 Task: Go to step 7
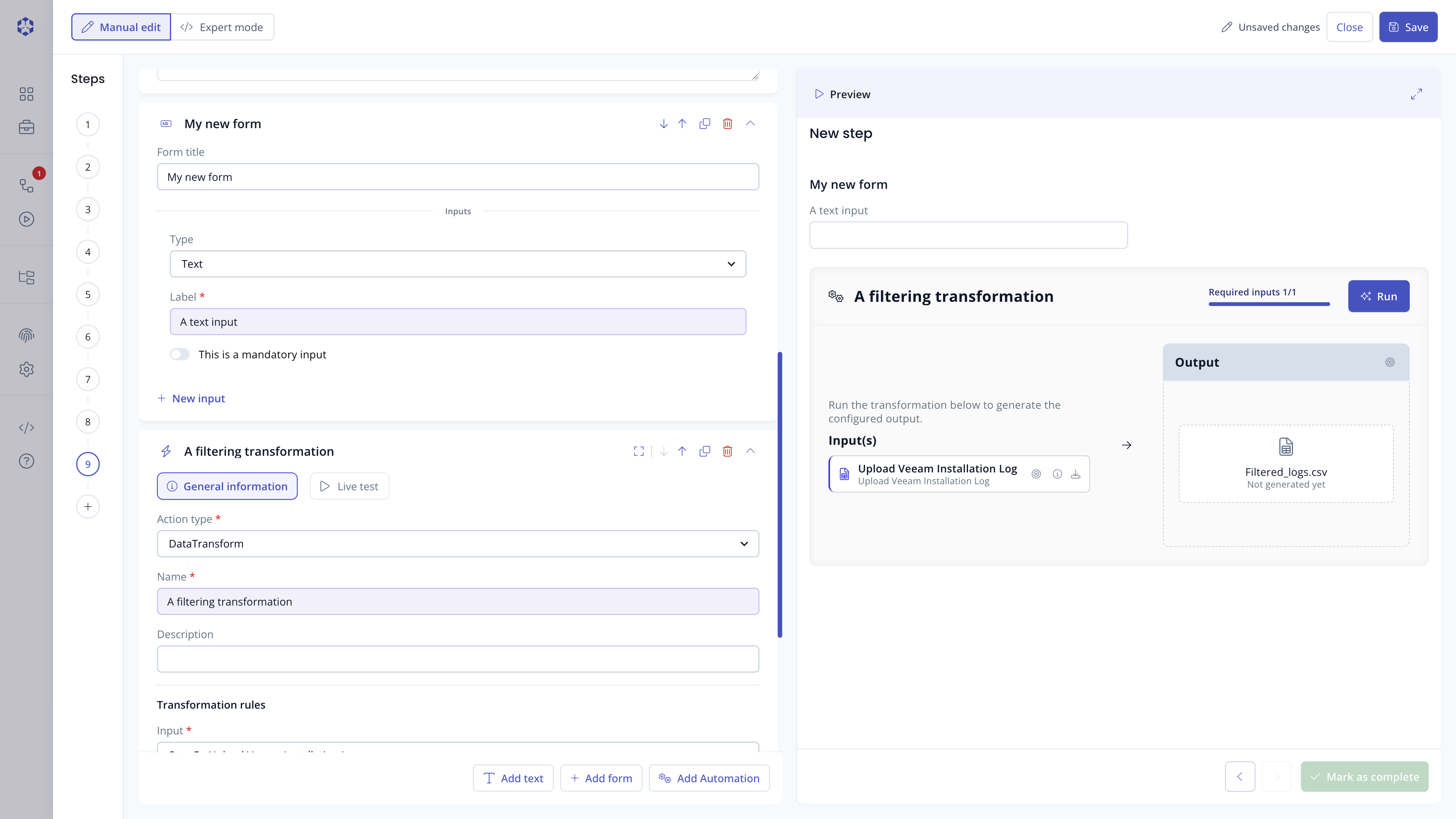(88, 379)
